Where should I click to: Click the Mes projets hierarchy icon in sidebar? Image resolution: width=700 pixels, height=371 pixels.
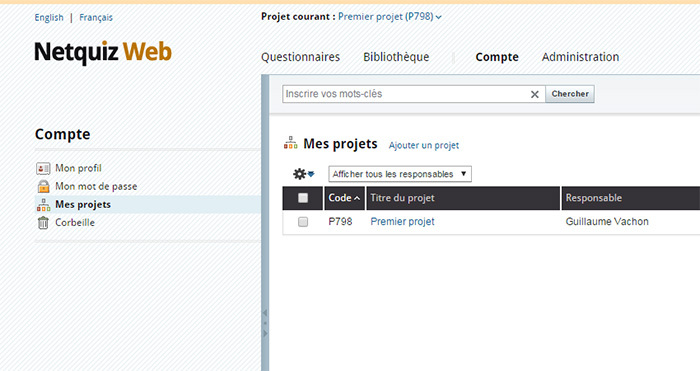click(43, 204)
